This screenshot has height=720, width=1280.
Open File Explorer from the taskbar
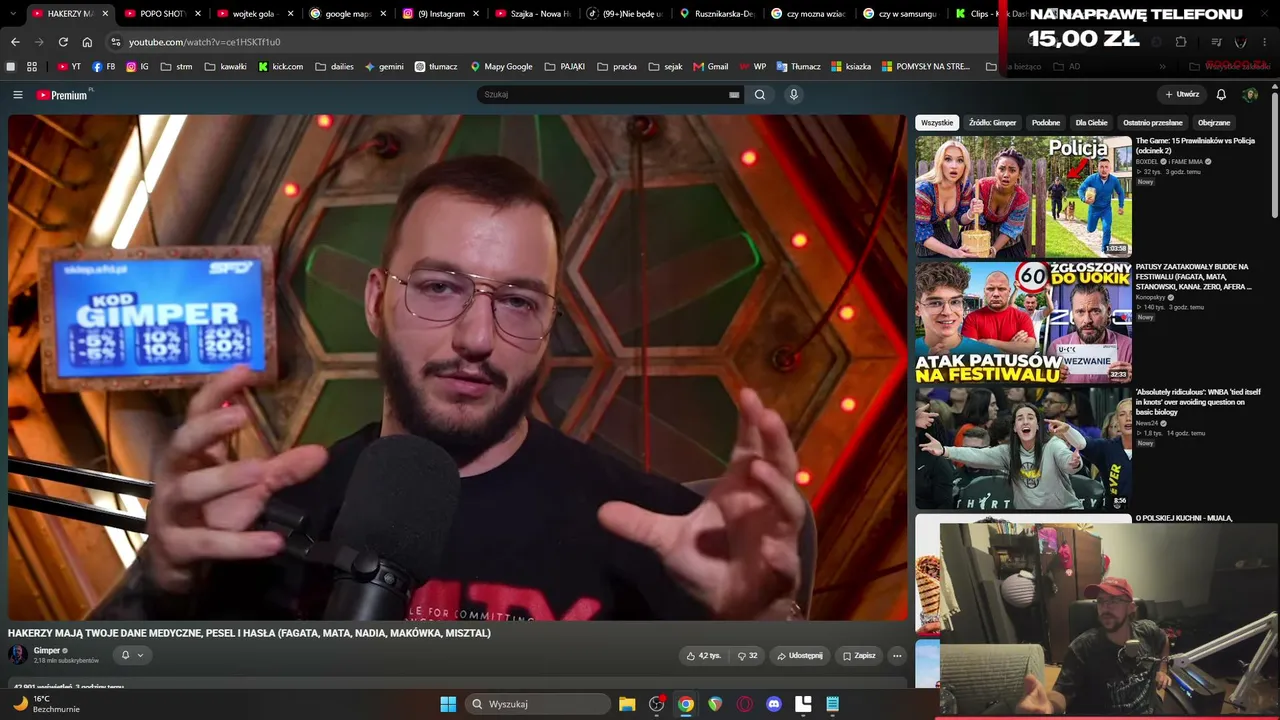pyautogui.click(x=627, y=704)
